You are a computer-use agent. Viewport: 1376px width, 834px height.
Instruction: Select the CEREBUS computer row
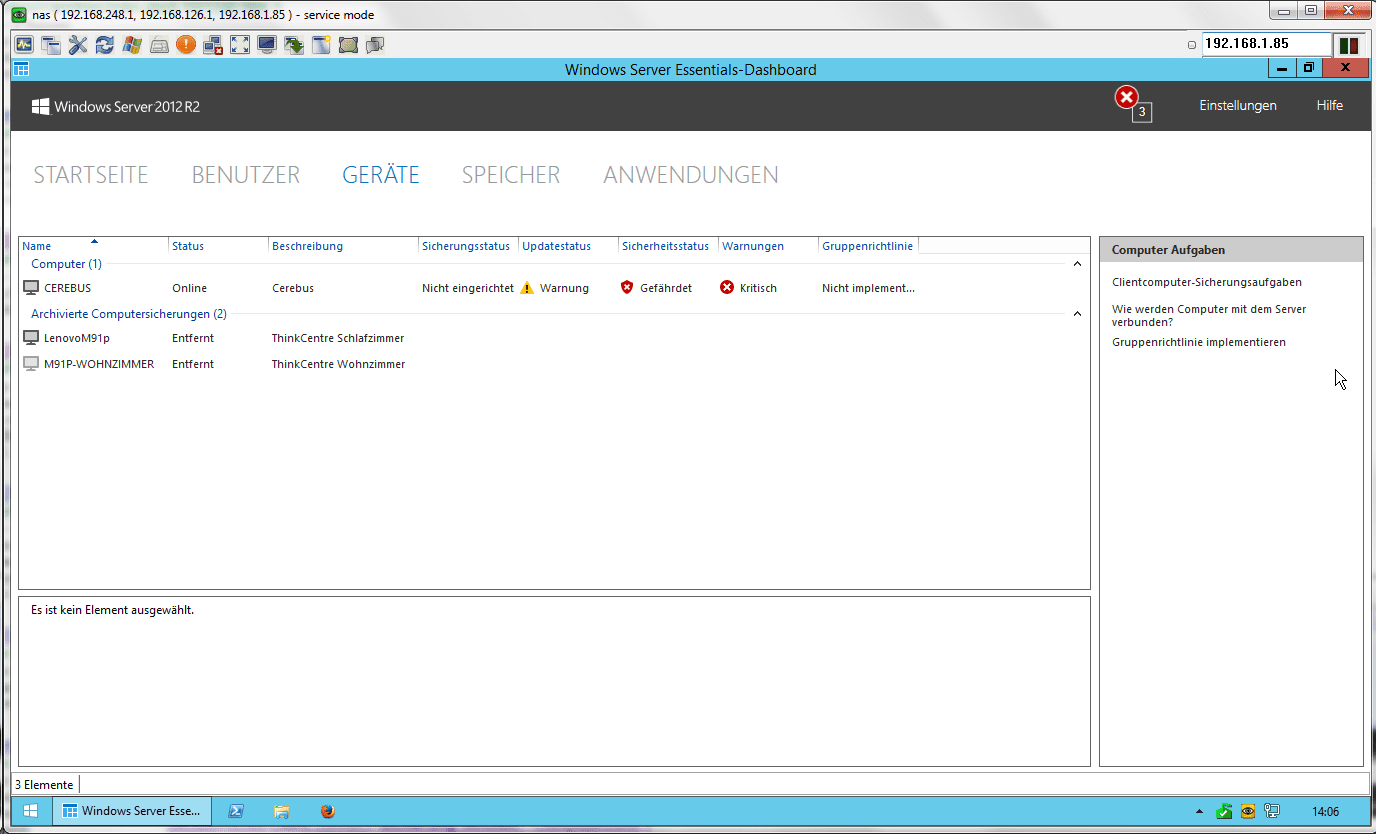coord(554,288)
